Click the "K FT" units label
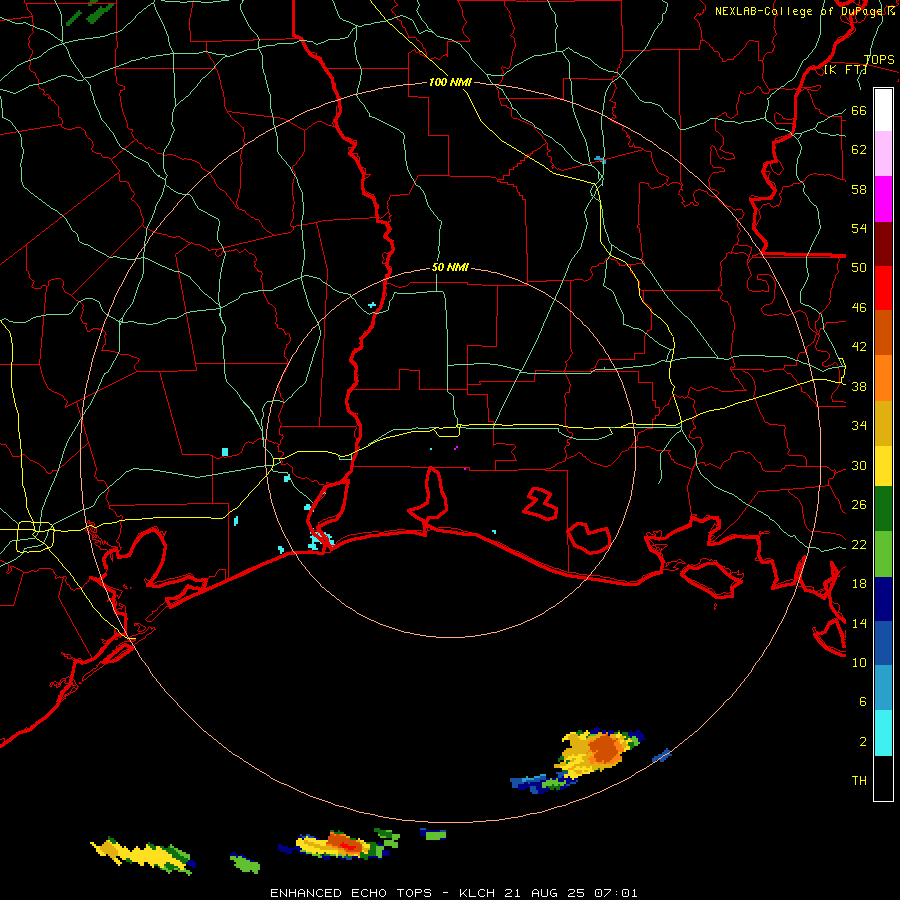 pyautogui.click(x=845, y=69)
